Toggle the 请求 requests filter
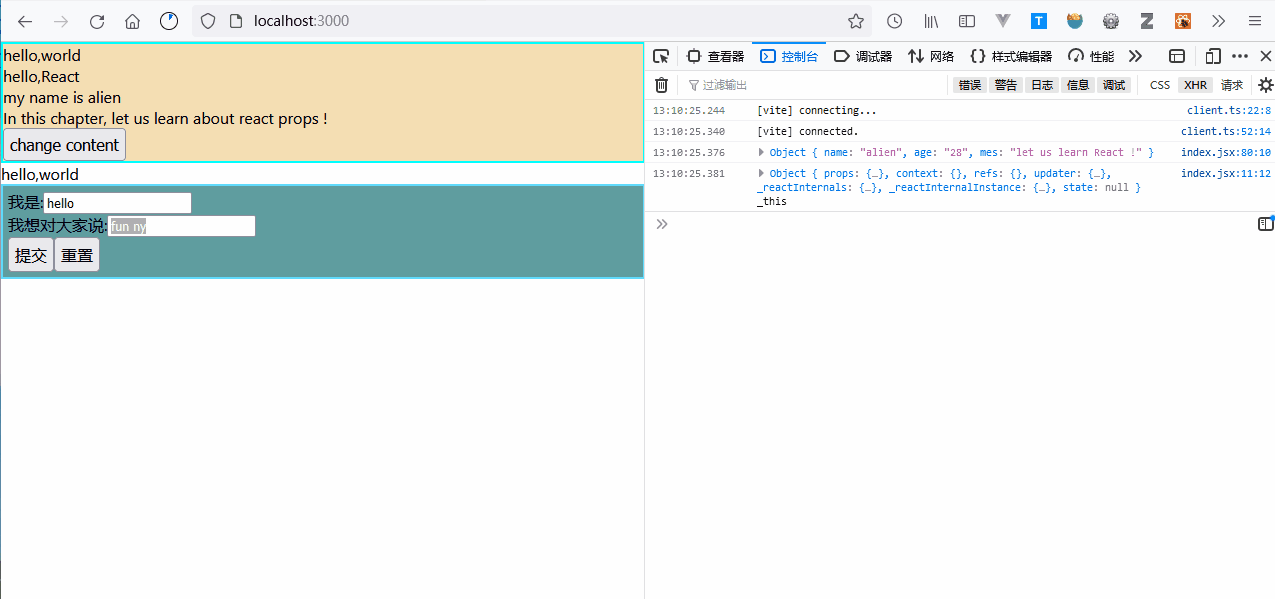This screenshot has width=1275, height=599. (1232, 85)
